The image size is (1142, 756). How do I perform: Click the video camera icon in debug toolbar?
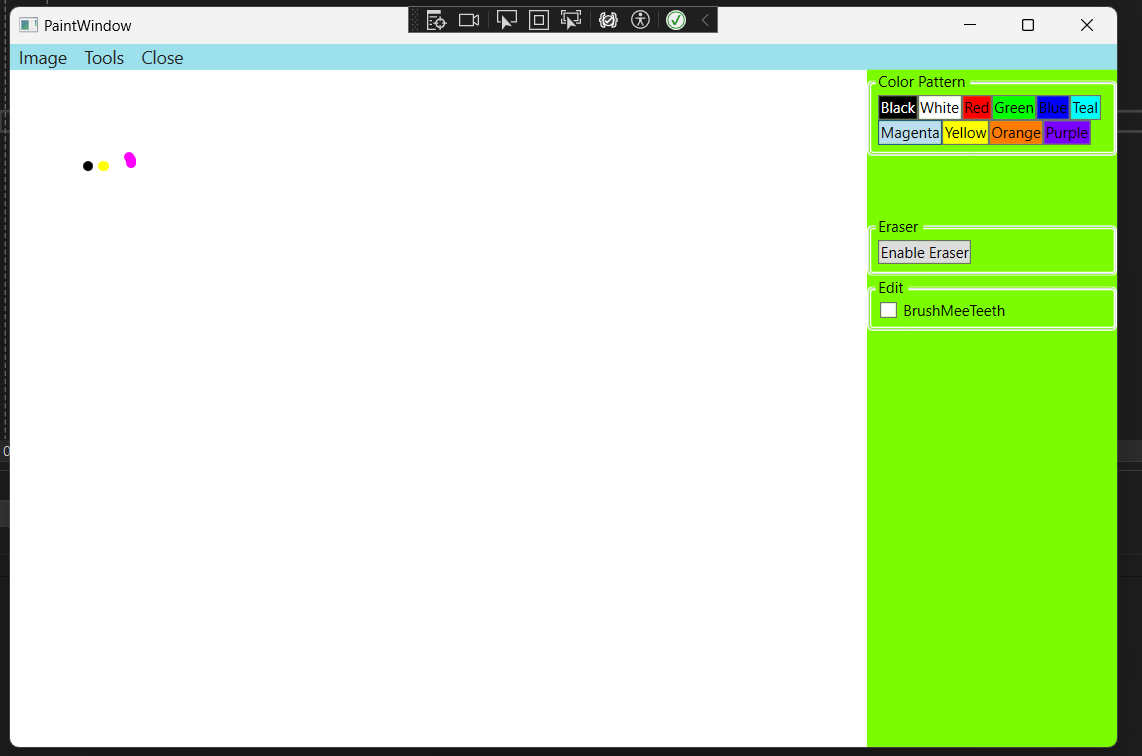[x=469, y=20]
